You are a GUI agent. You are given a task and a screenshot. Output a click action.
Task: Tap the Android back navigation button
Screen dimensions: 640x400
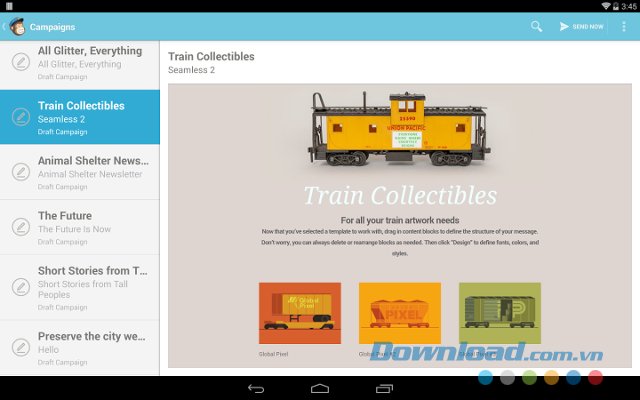256,389
